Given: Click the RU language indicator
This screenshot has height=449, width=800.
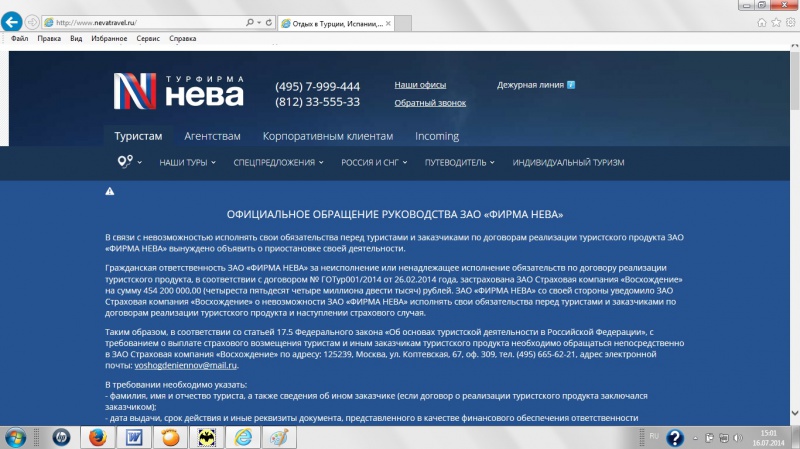Looking at the screenshot, I should pyautogui.click(x=654, y=436).
